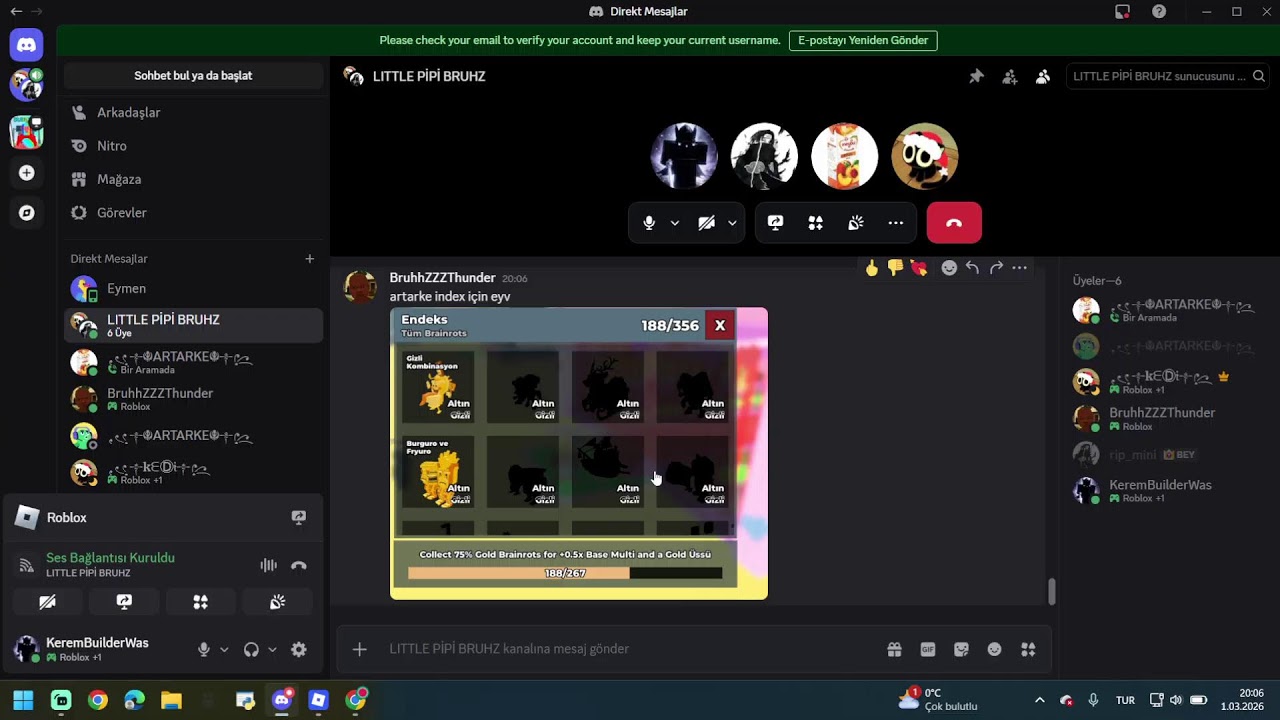Turn on camera in the voice panel

tap(47, 602)
